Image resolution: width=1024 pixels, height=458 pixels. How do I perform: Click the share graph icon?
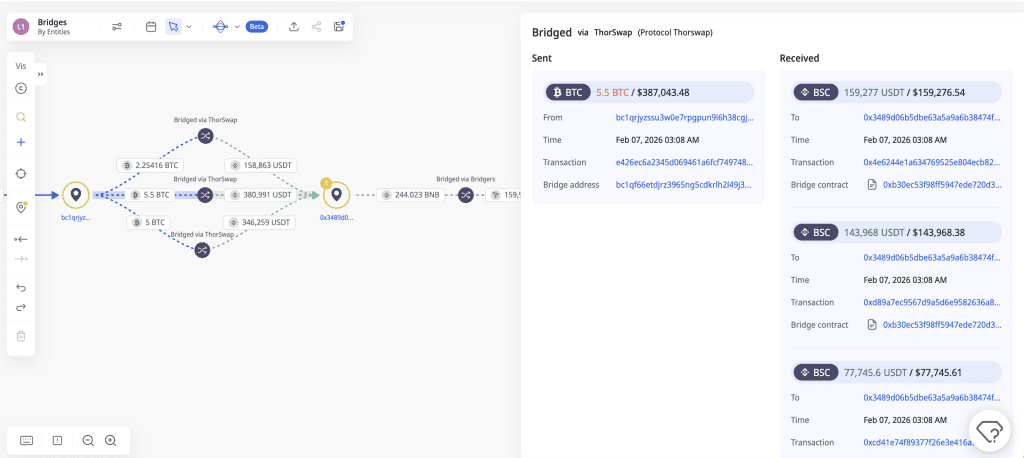317,27
